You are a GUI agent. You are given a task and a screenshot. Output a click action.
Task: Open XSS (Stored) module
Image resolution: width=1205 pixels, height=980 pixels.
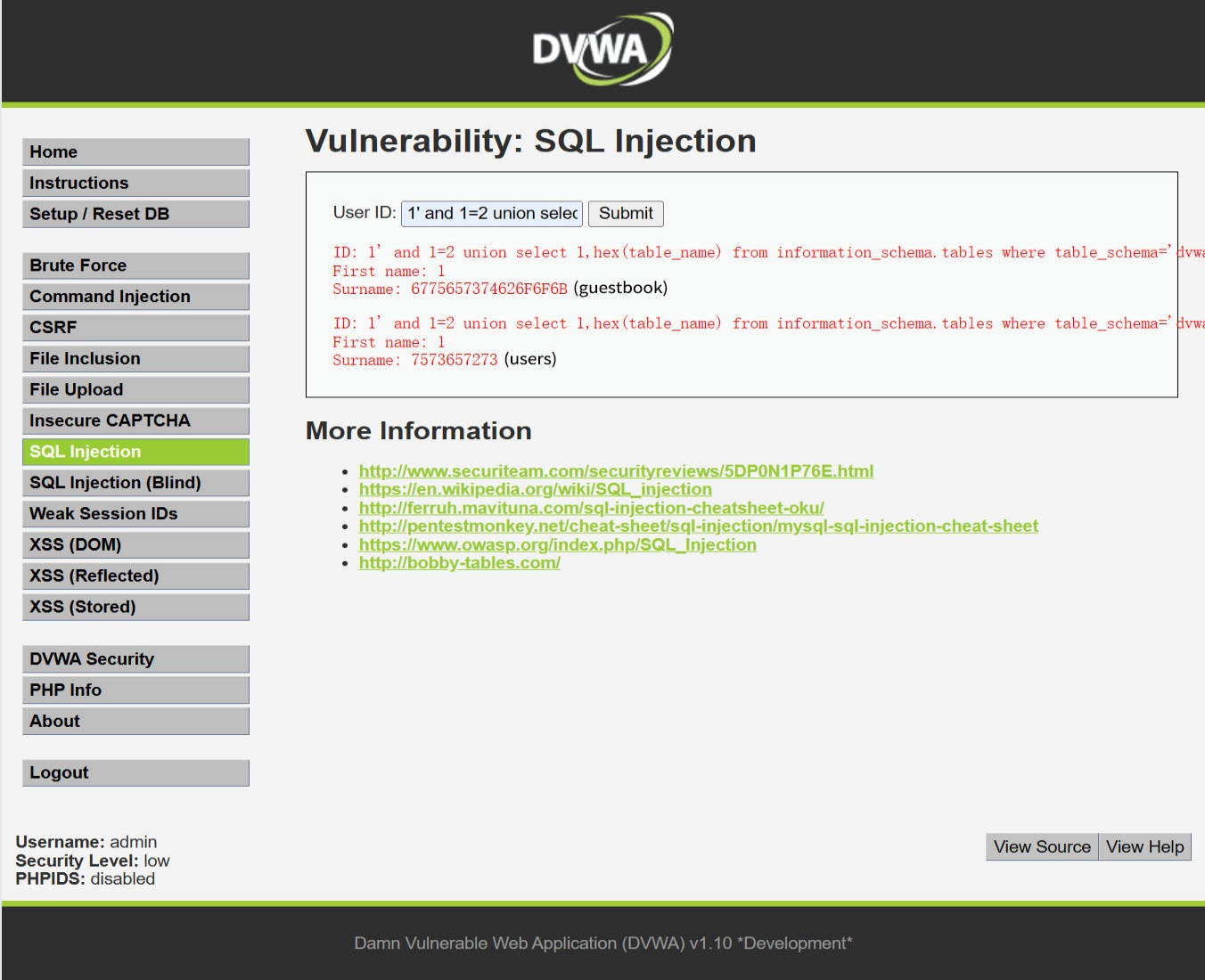135,607
